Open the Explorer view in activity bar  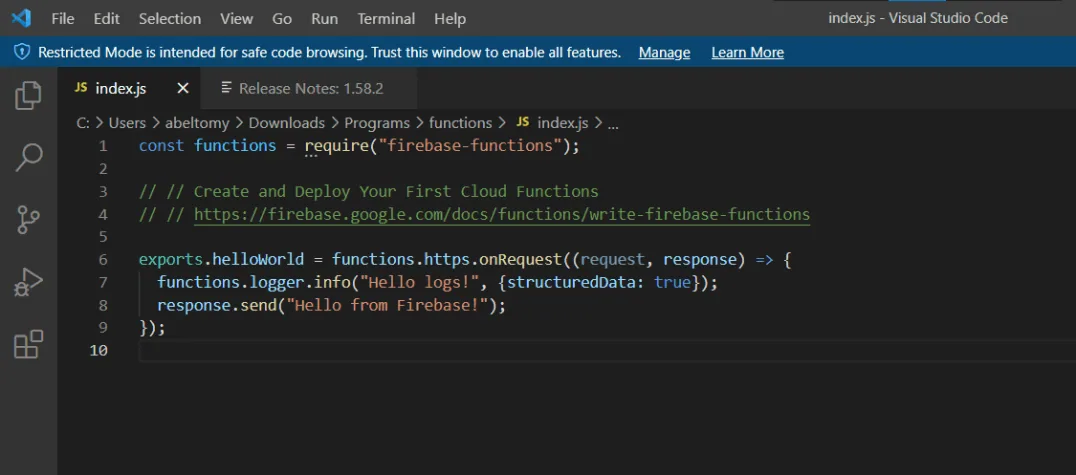28,95
